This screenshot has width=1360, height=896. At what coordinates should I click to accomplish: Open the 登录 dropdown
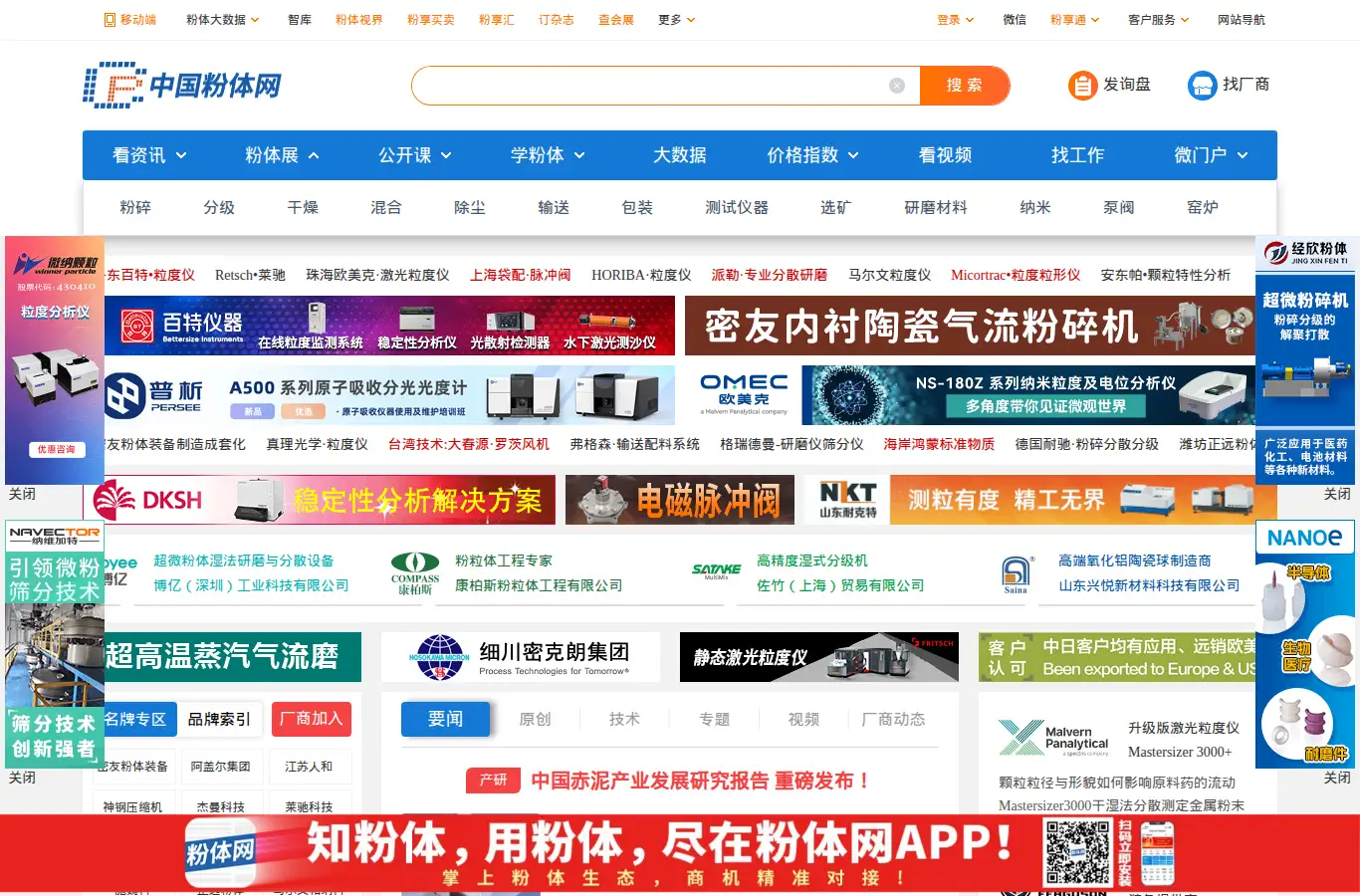(956, 20)
